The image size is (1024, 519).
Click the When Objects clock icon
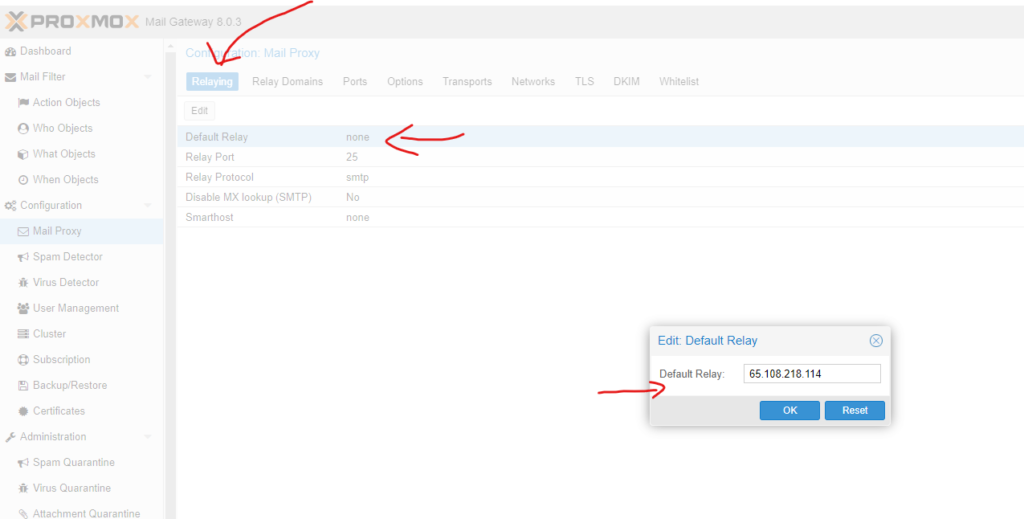click(23, 180)
